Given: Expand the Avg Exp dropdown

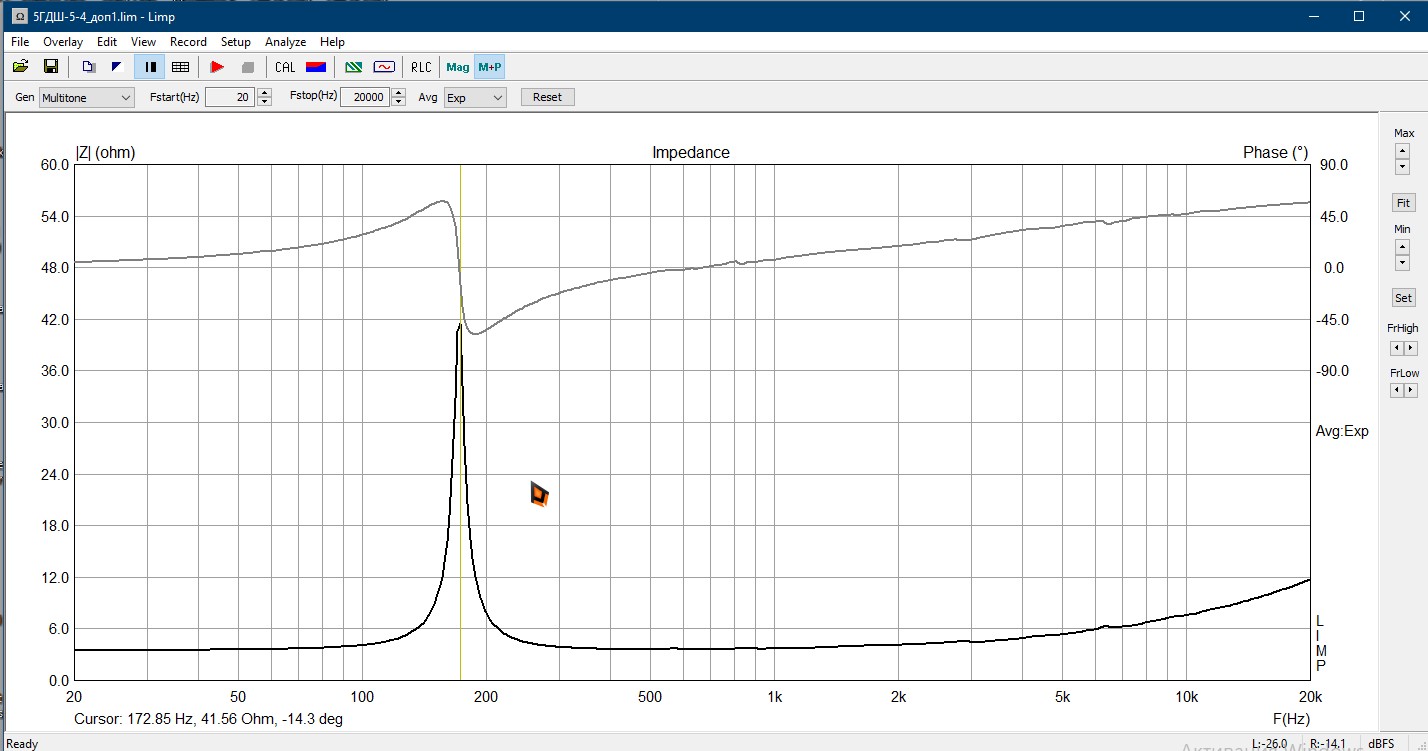Looking at the screenshot, I should click(x=475, y=97).
